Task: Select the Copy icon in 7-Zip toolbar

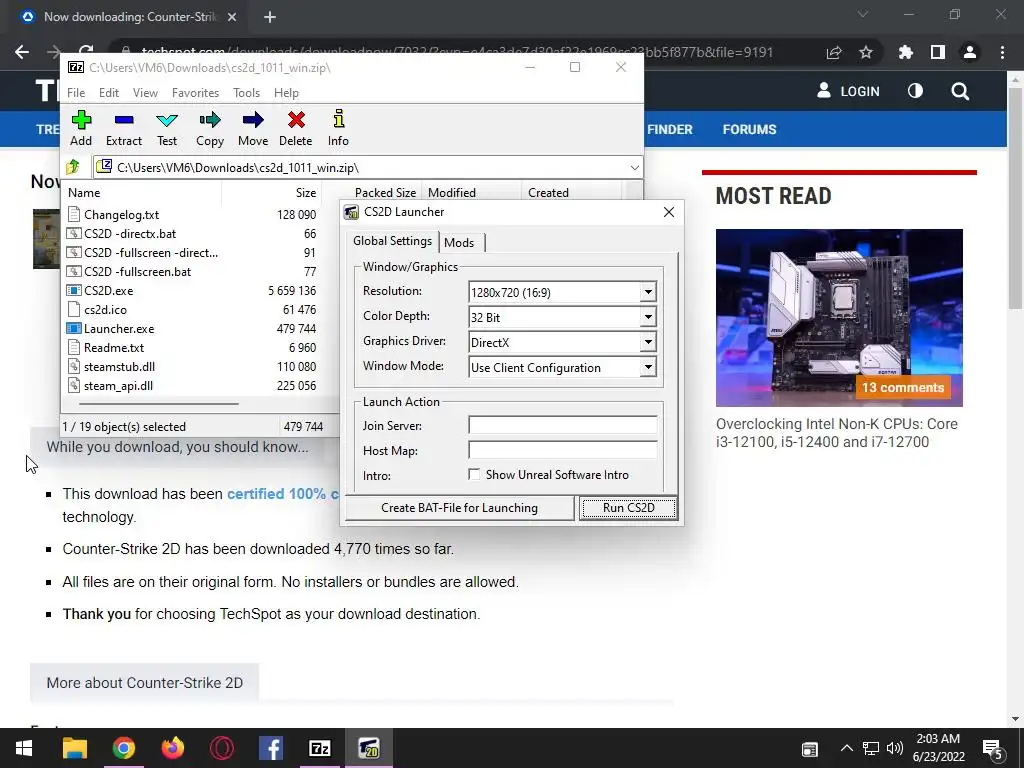Action: pyautogui.click(x=210, y=128)
